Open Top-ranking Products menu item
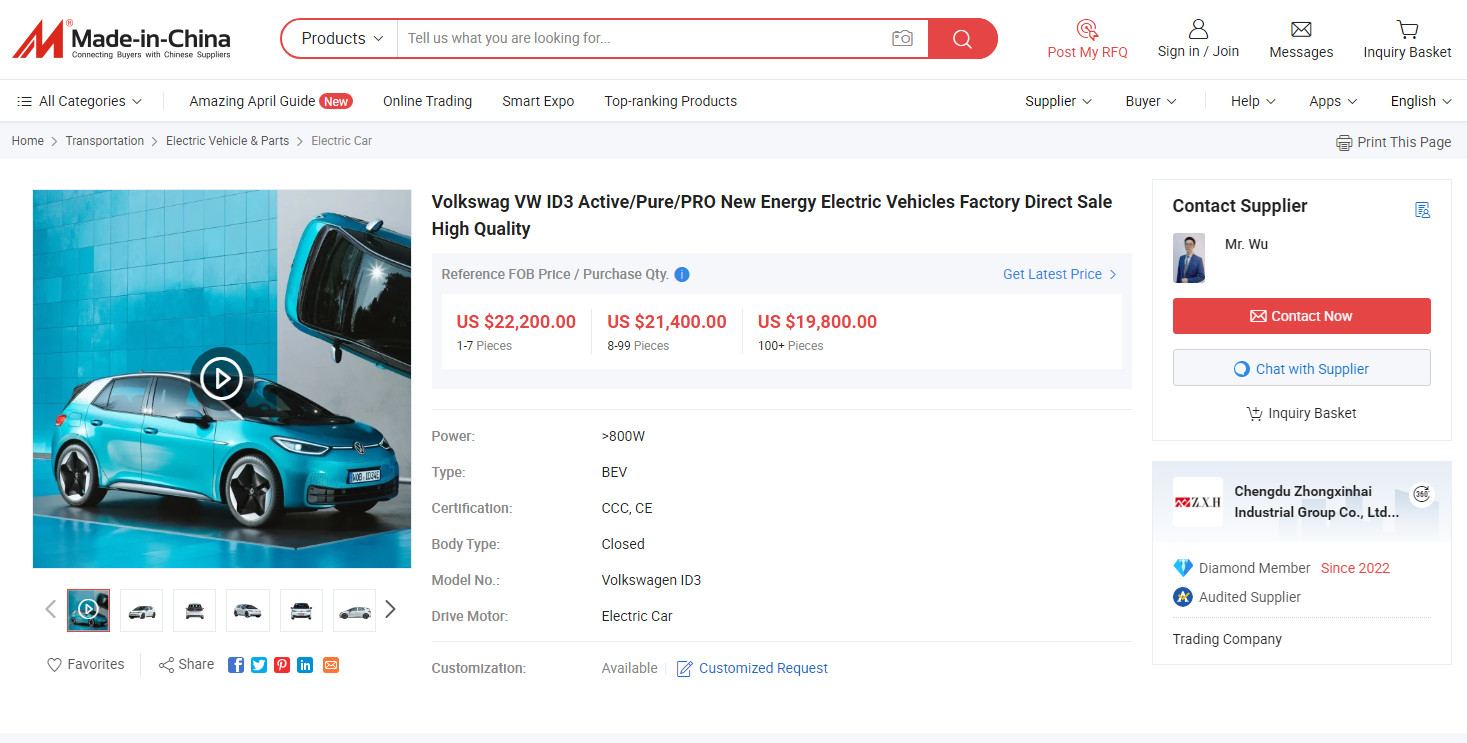 670,101
